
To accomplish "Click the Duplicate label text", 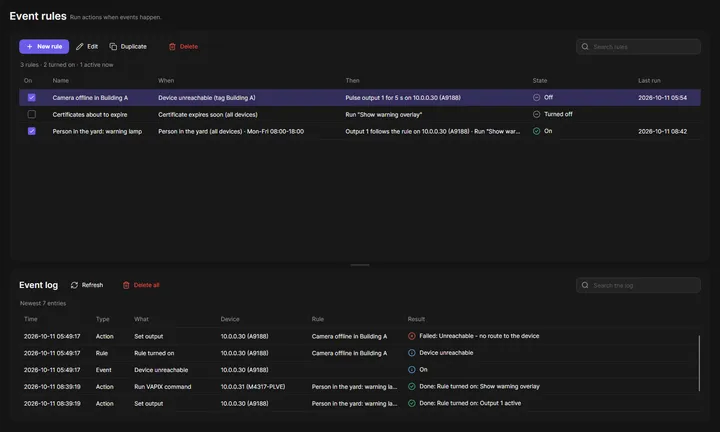I will (x=134, y=46).
